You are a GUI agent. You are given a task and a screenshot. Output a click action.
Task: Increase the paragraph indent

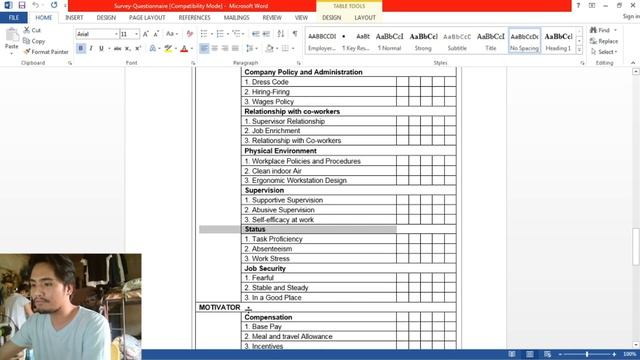266,34
